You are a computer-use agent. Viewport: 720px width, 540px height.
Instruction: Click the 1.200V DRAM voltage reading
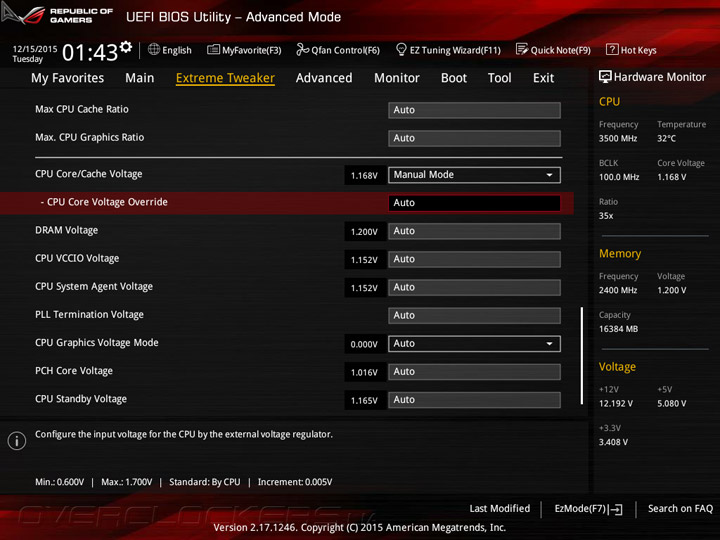[364, 232]
